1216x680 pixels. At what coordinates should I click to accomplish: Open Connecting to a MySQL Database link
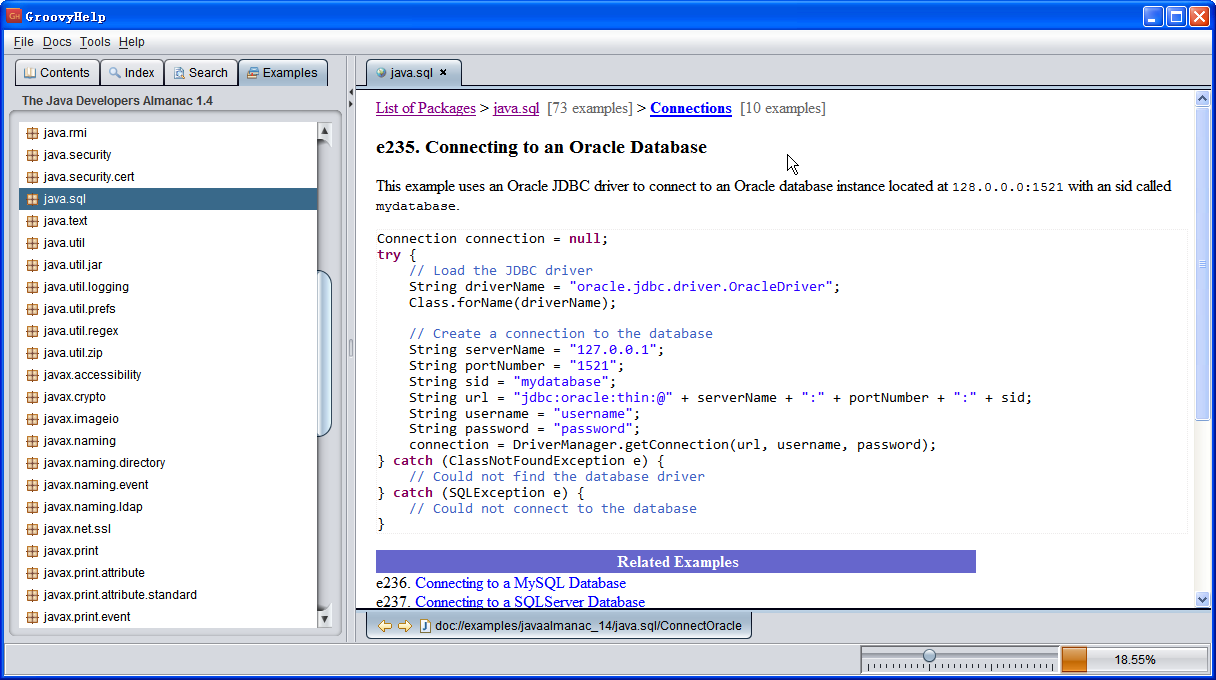click(x=520, y=583)
